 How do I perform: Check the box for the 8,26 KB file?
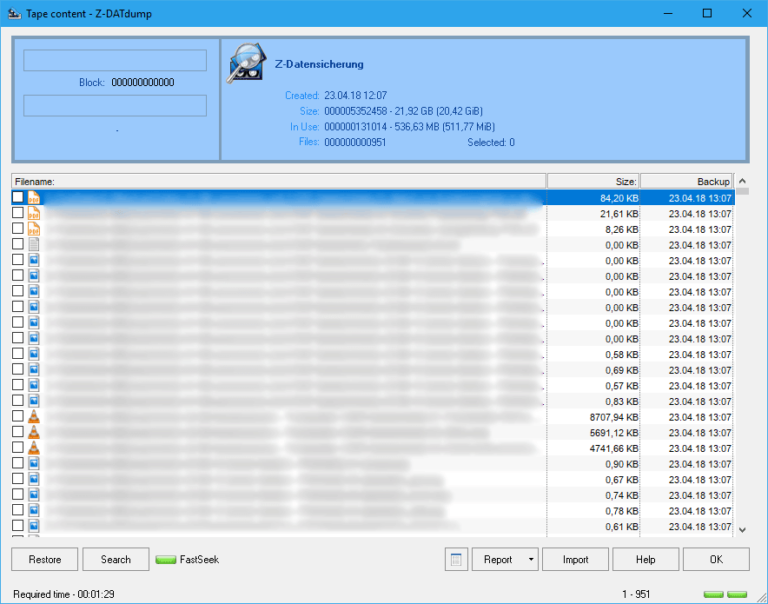18,229
